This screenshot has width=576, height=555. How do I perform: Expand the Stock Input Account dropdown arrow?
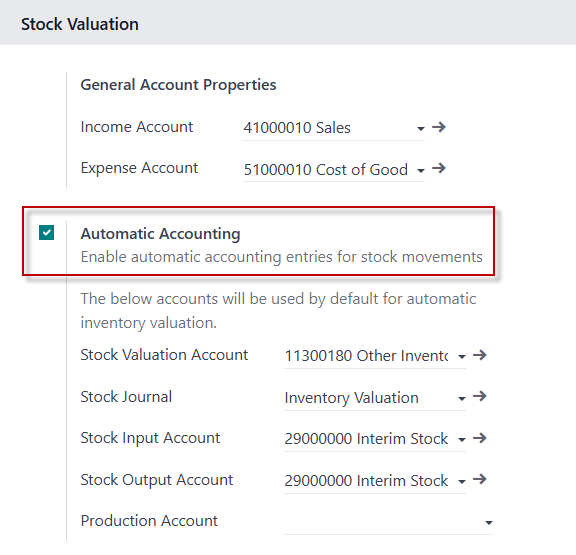(462, 439)
